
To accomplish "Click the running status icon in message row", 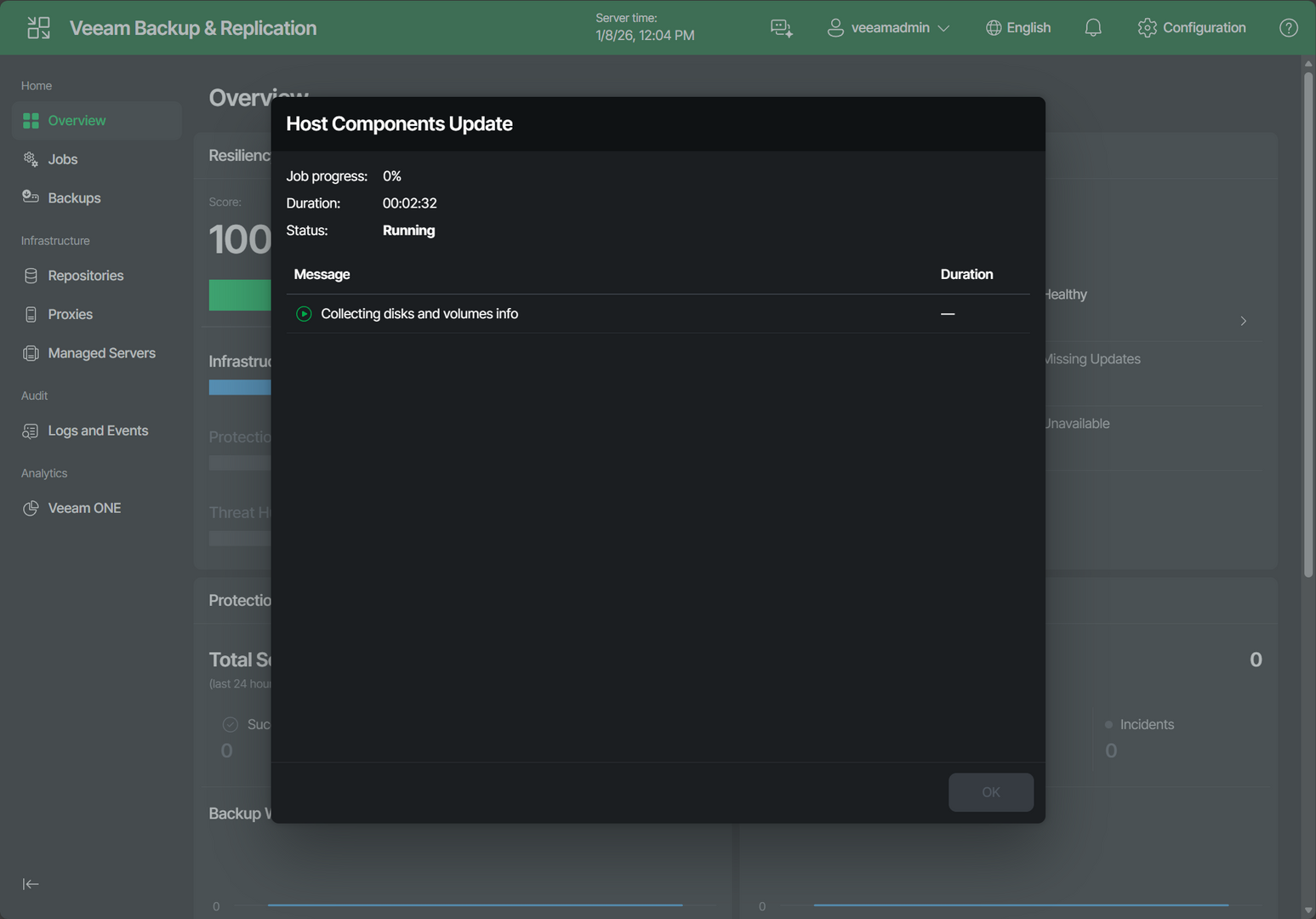I will point(304,314).
